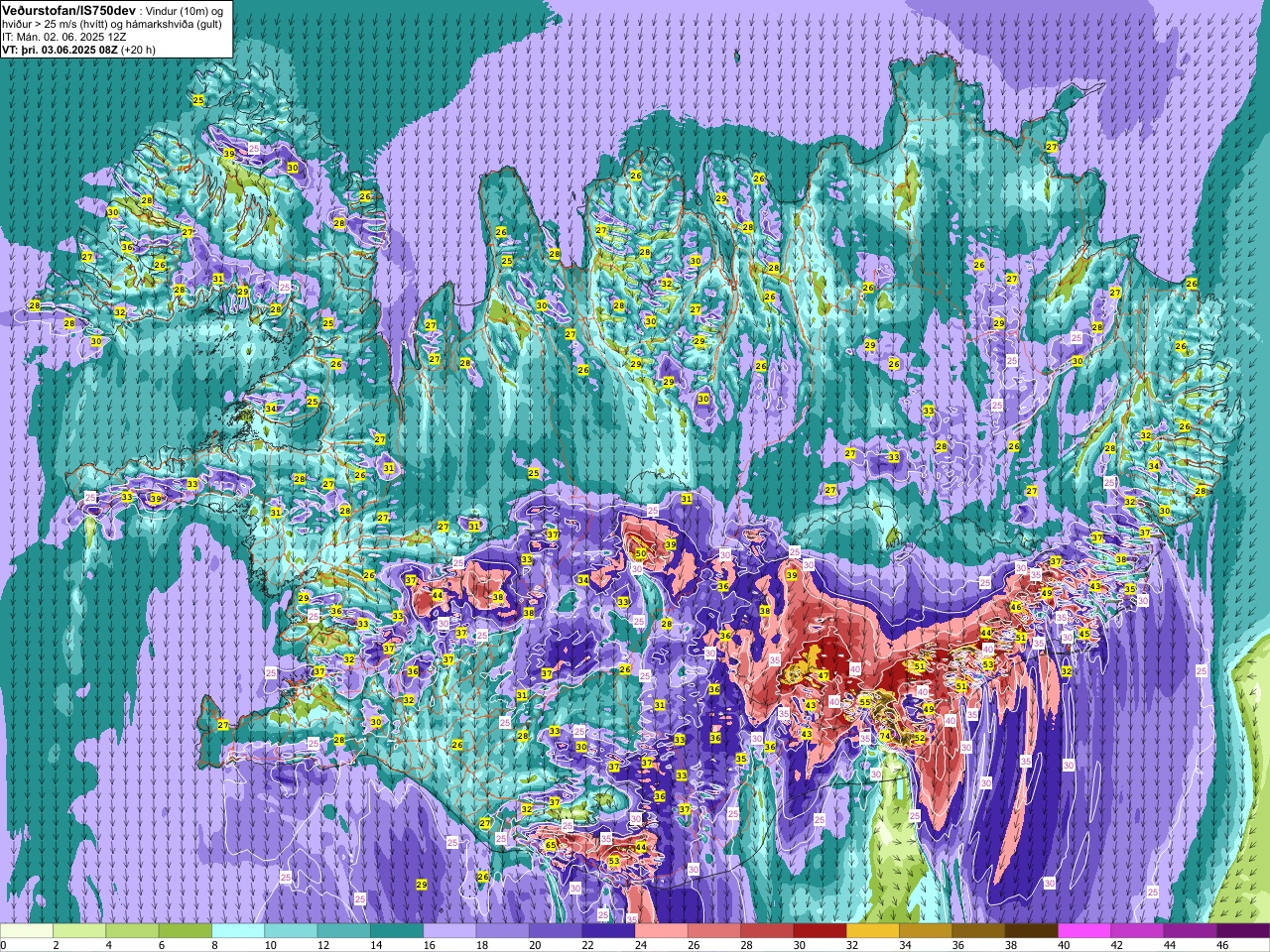Click the yellow '74' max gust label

point(884,737)
